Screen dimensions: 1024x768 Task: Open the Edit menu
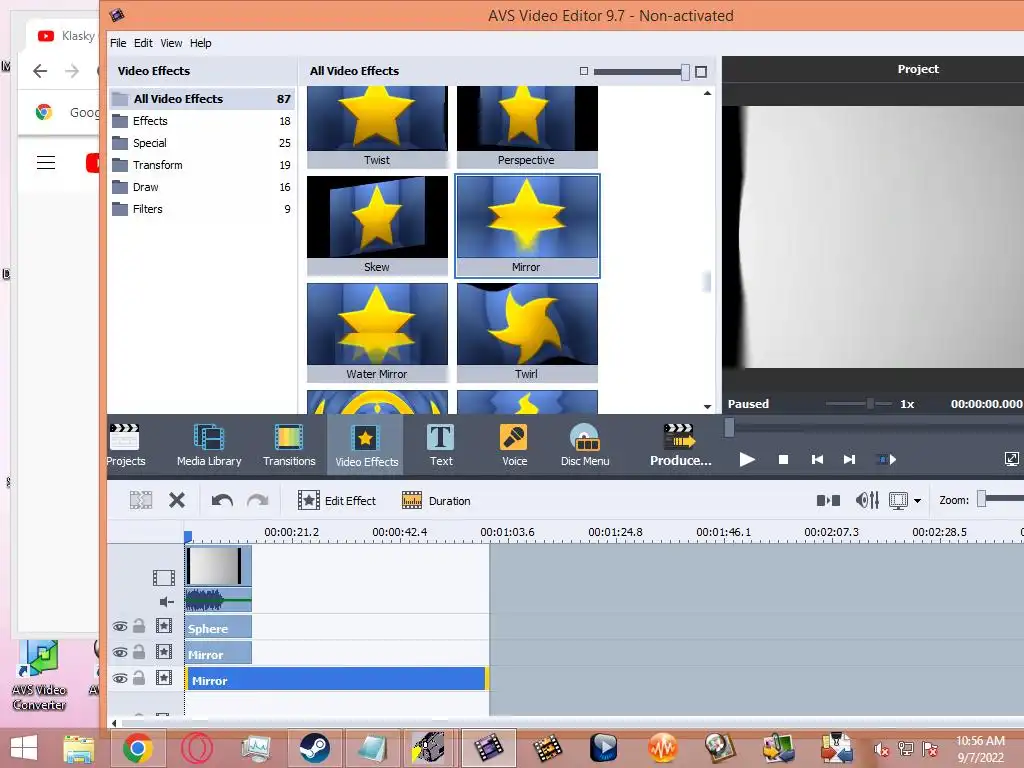click(143, 43)
